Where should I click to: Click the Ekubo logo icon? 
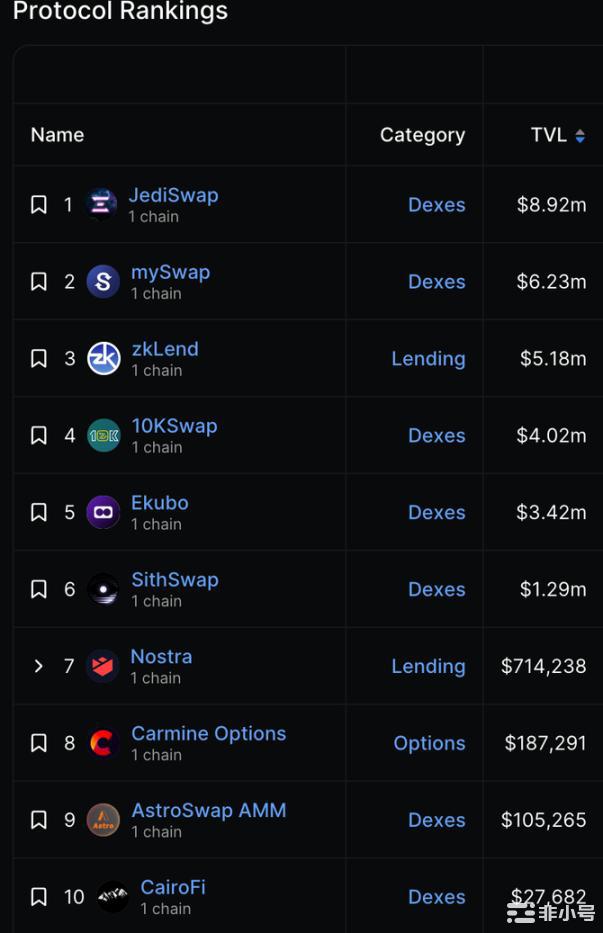pos(103,512)
